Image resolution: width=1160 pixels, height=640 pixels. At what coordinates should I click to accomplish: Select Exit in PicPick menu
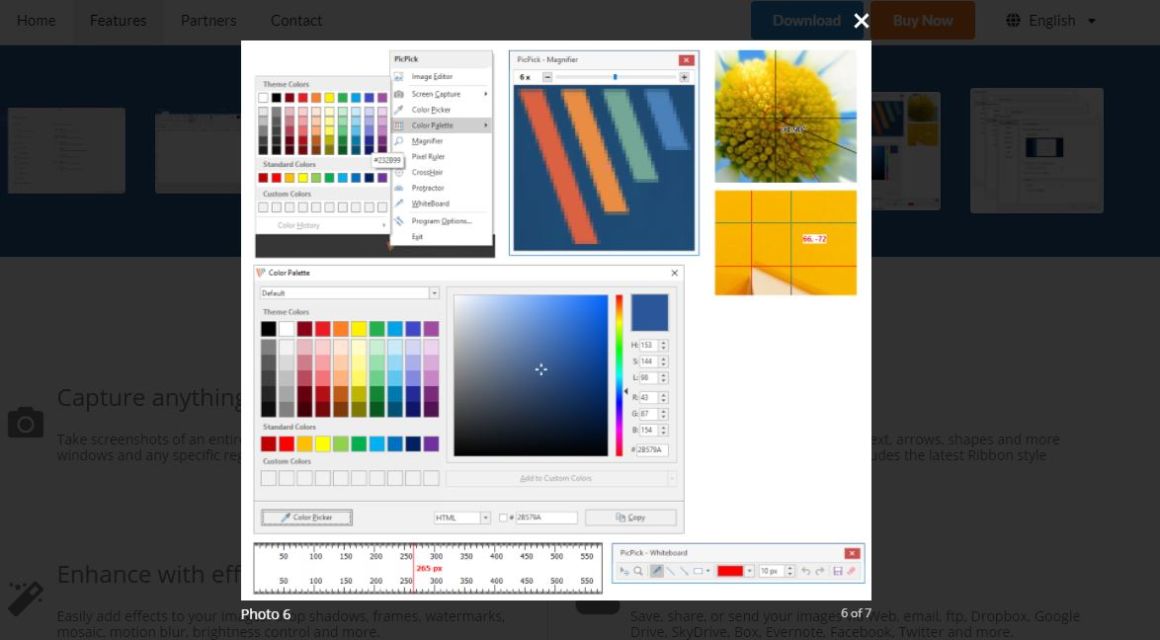pyautogui.click(x=417, y=237)
